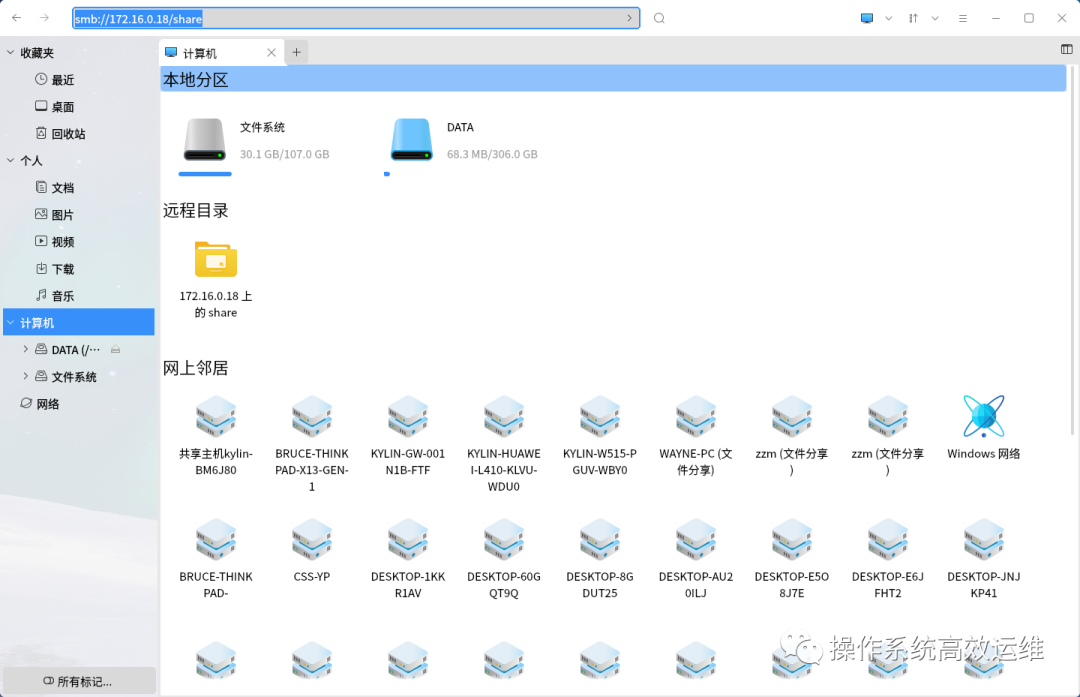Click the view mode monitor icon
Screen dimensions: 1080x697
coord(867,19)
